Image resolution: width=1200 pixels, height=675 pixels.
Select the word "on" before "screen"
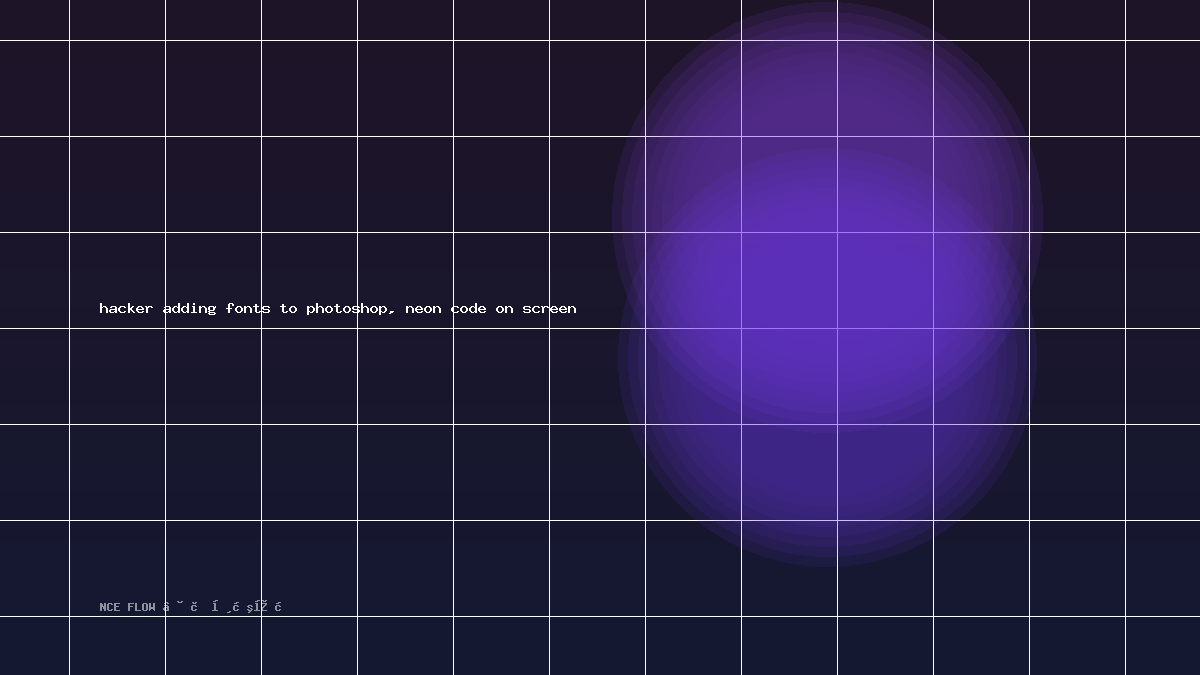coord(505,309)
